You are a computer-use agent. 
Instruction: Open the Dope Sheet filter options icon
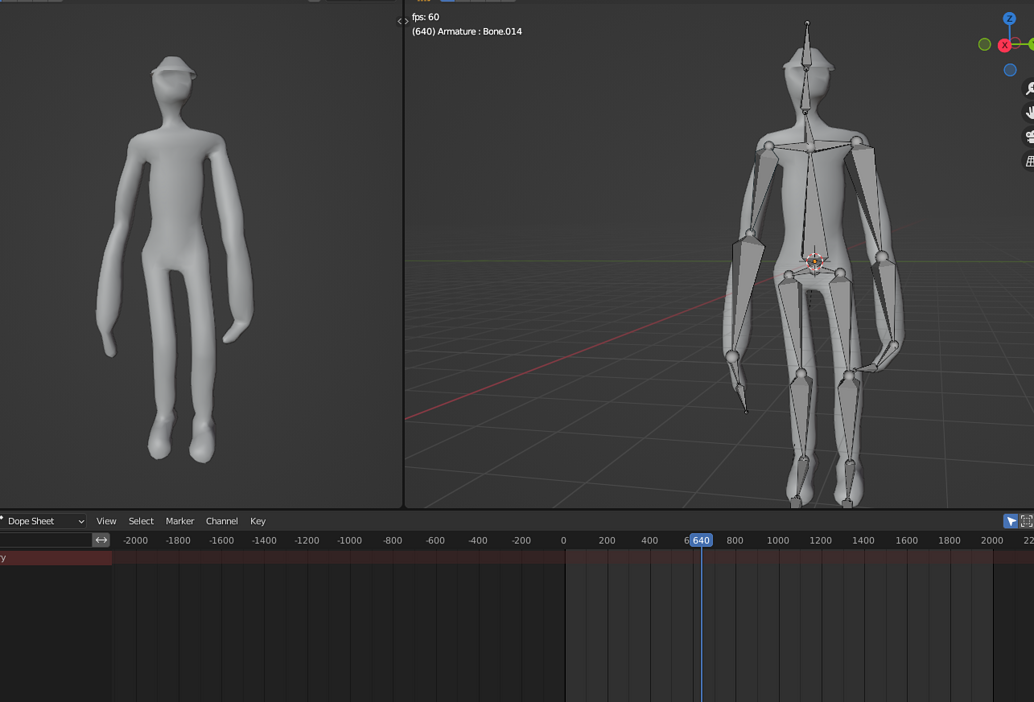[x=1026, y=521]
